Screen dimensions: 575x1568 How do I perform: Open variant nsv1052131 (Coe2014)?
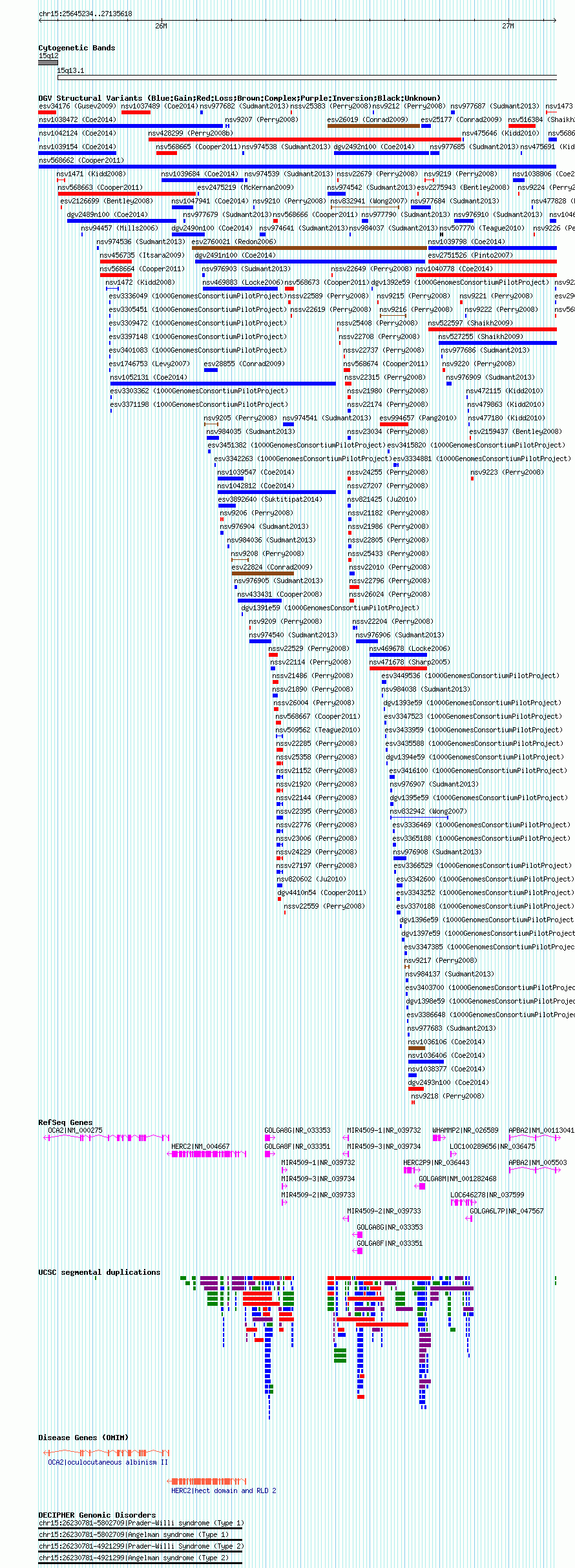pos(149,377)
